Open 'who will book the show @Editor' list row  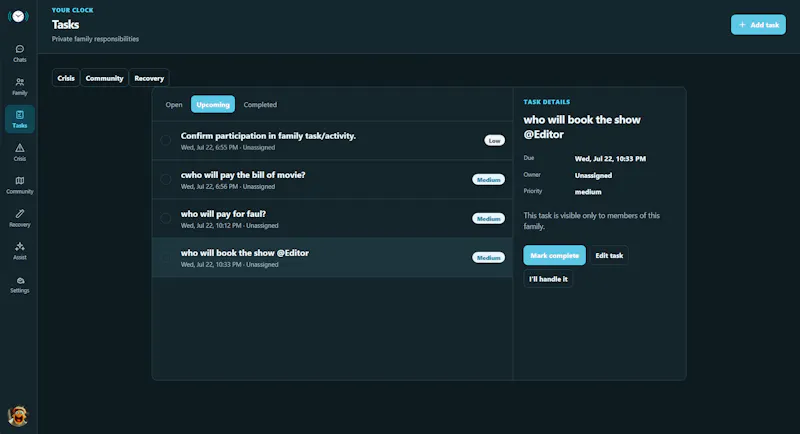(332, 258)
